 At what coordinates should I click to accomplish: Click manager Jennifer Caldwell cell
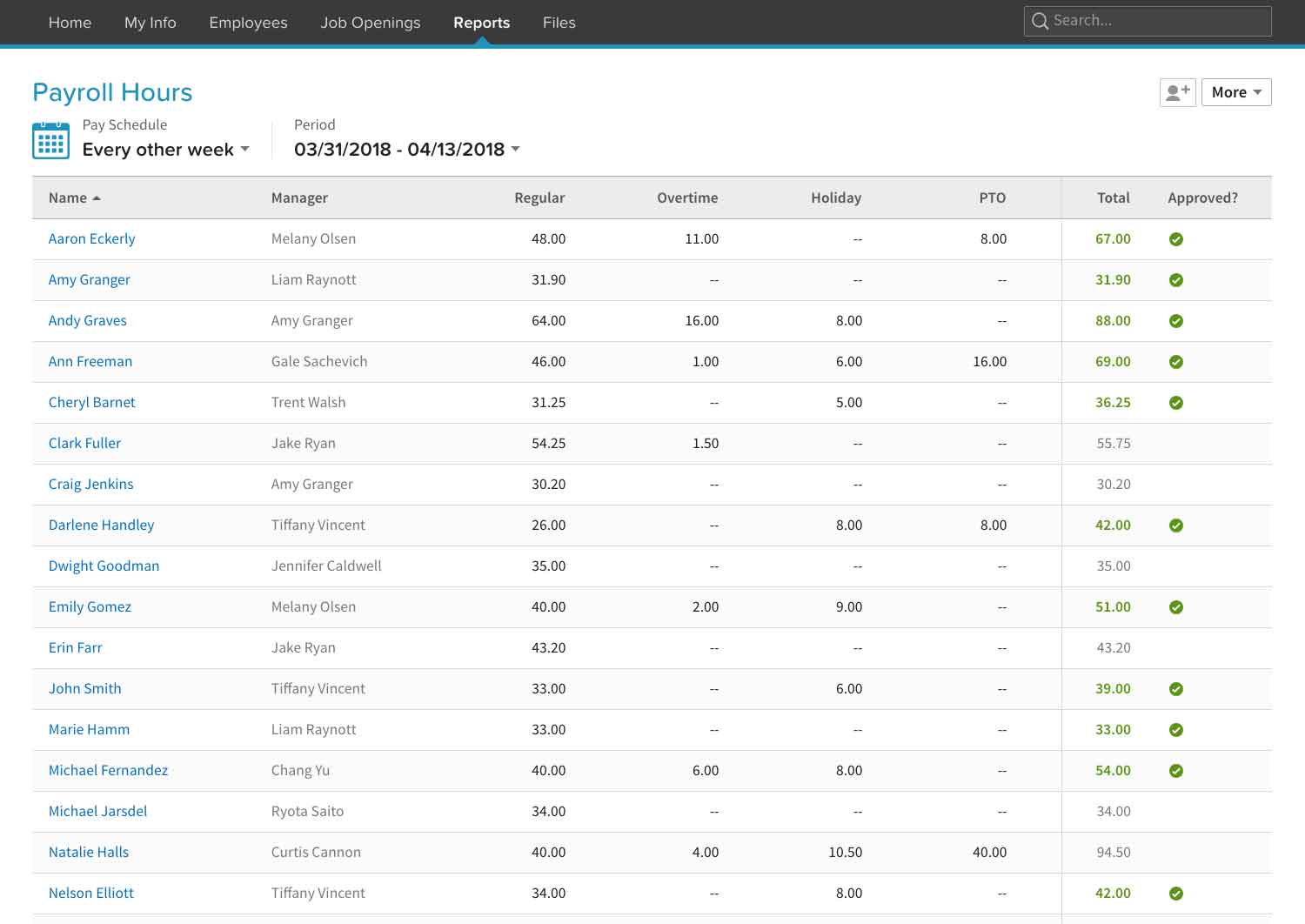coord(326,566)
